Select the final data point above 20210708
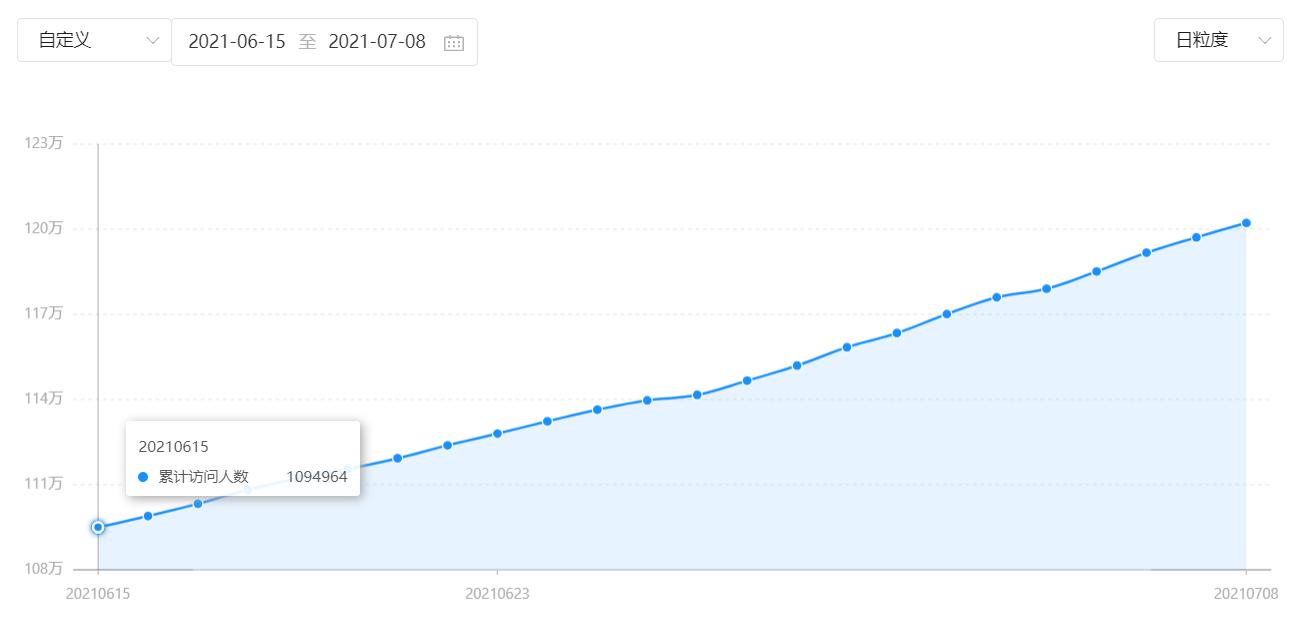1307x628 pixels. coord(1246,223)
